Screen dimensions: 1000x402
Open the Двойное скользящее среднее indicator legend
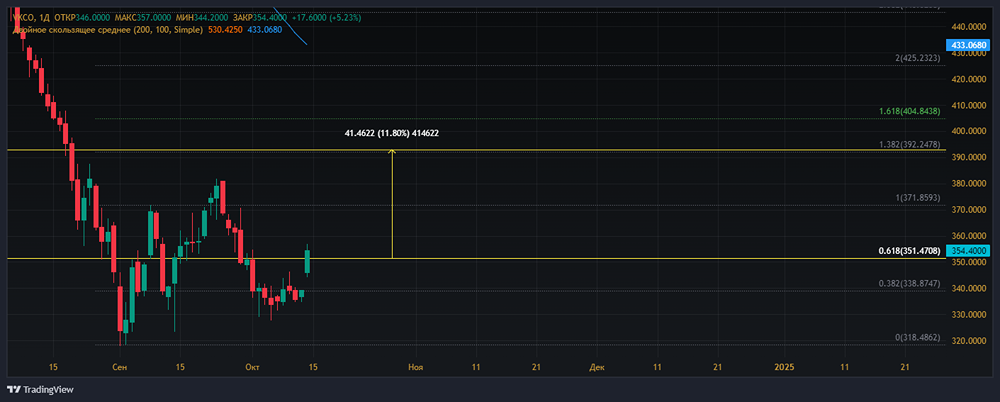[x=107, y=30]
